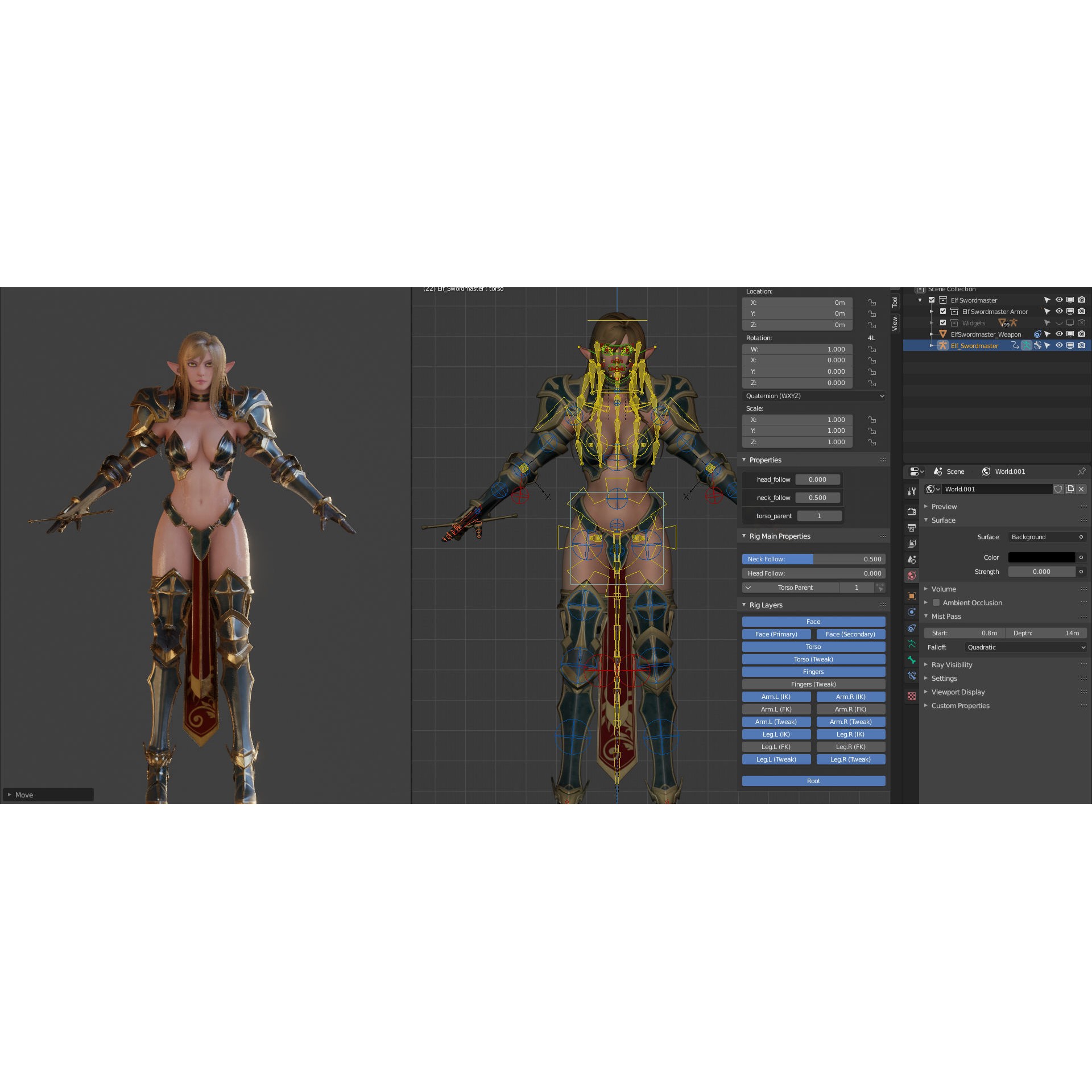
Task: Open the Quaternion (WXYZ) rotation mode dropdown
Action: coord(814,396)
